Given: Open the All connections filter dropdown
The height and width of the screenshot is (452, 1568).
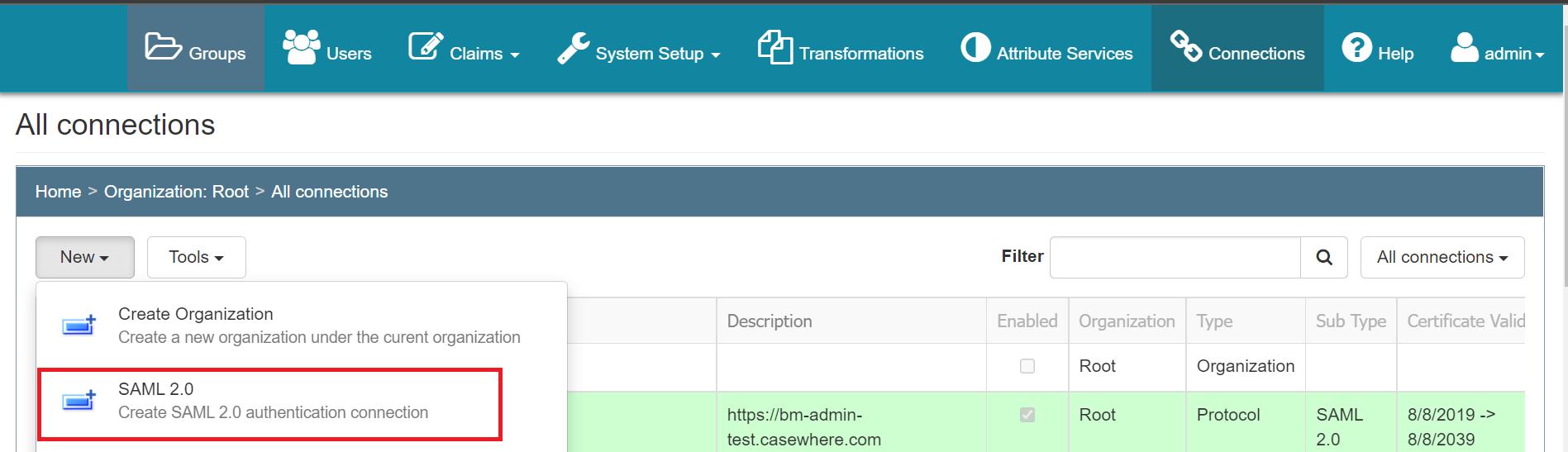Looking at the screenshot, I should point(1442,257).
